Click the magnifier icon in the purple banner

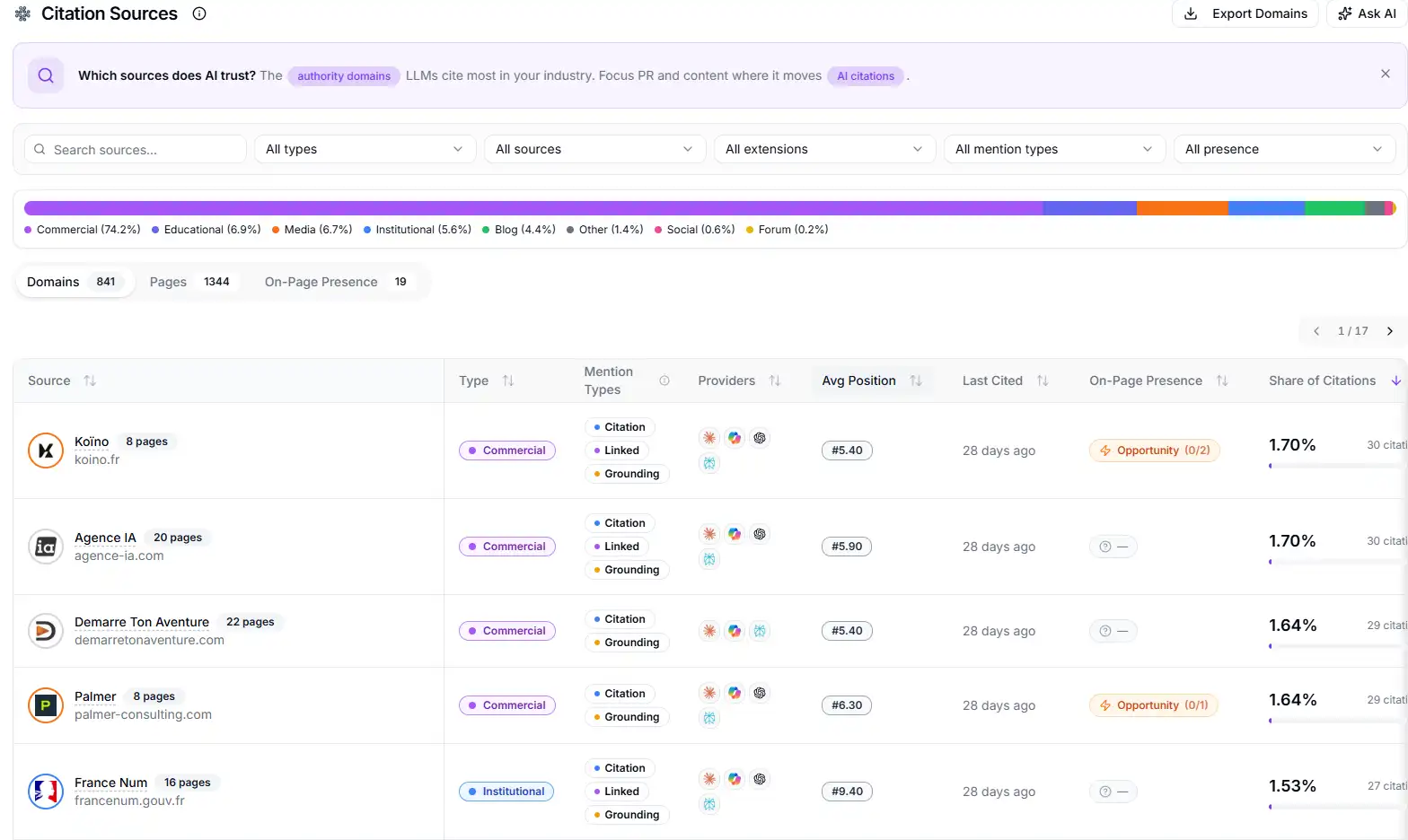(x=46, y=75)
